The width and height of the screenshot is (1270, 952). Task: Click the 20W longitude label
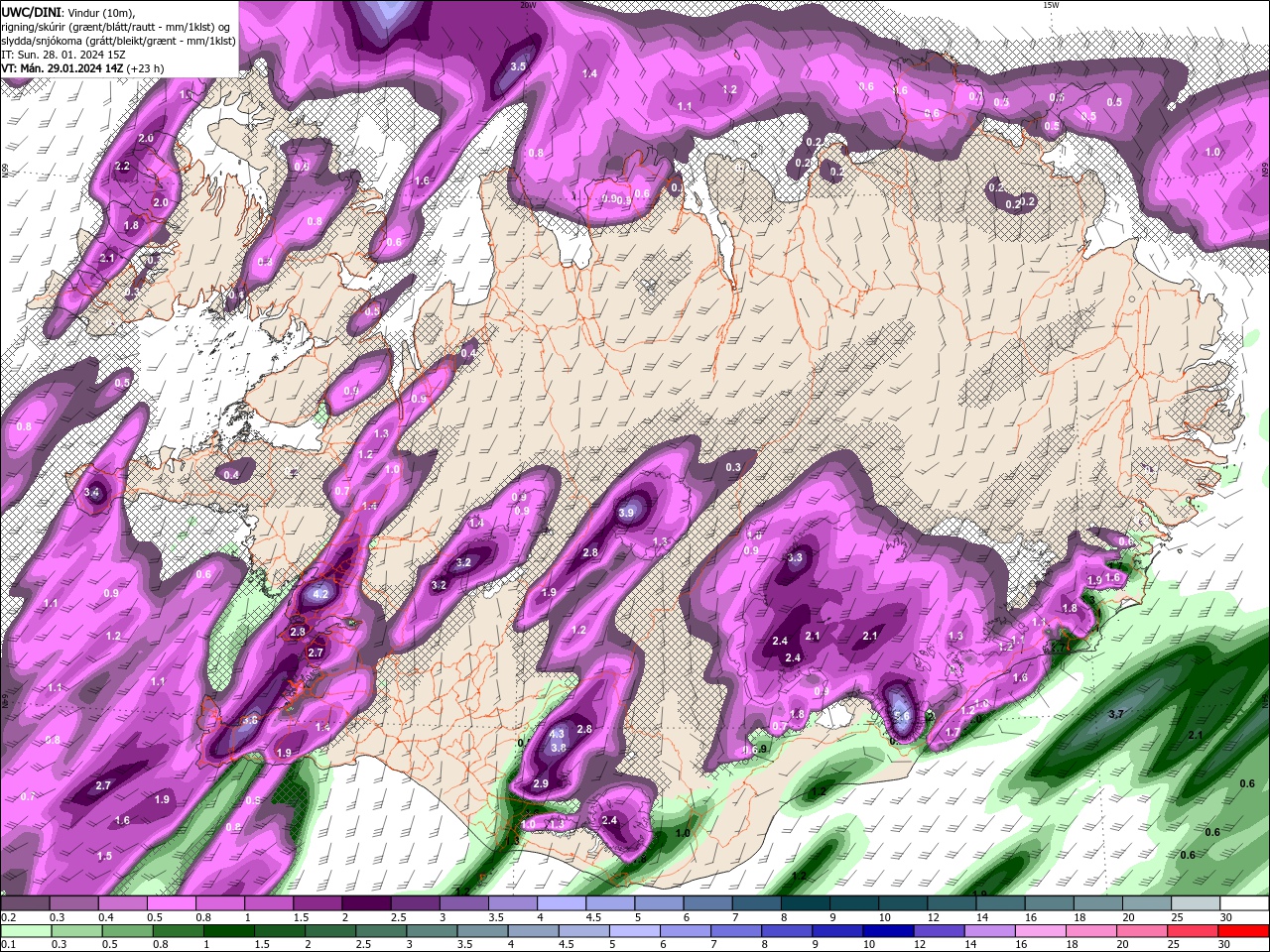[x=528, y=5]
